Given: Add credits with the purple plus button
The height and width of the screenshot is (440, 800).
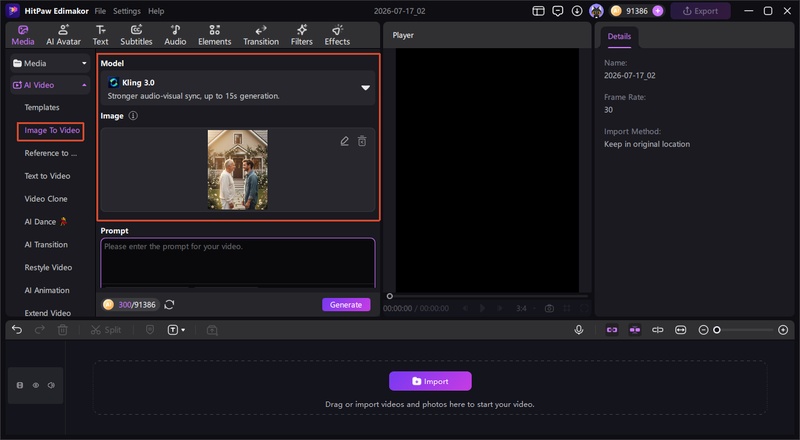Looking at the screenshot, I should click(658, 11).
